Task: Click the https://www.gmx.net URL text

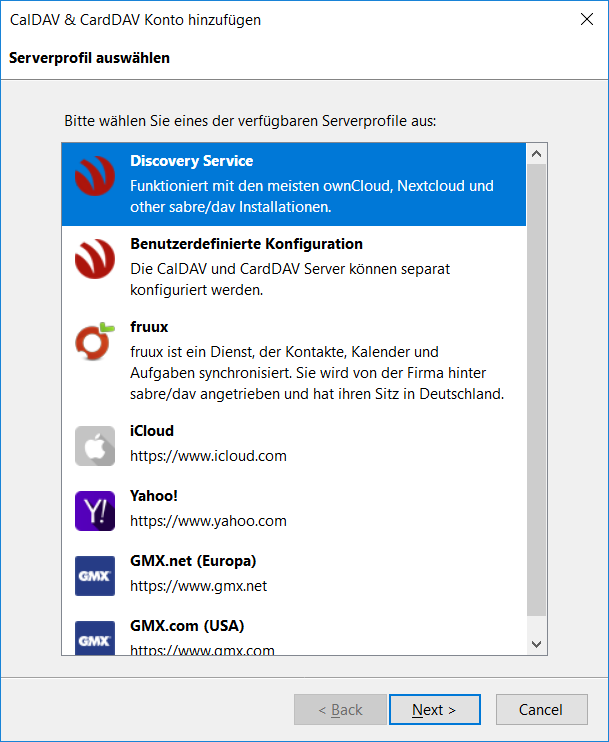Action: coord(198,586)
